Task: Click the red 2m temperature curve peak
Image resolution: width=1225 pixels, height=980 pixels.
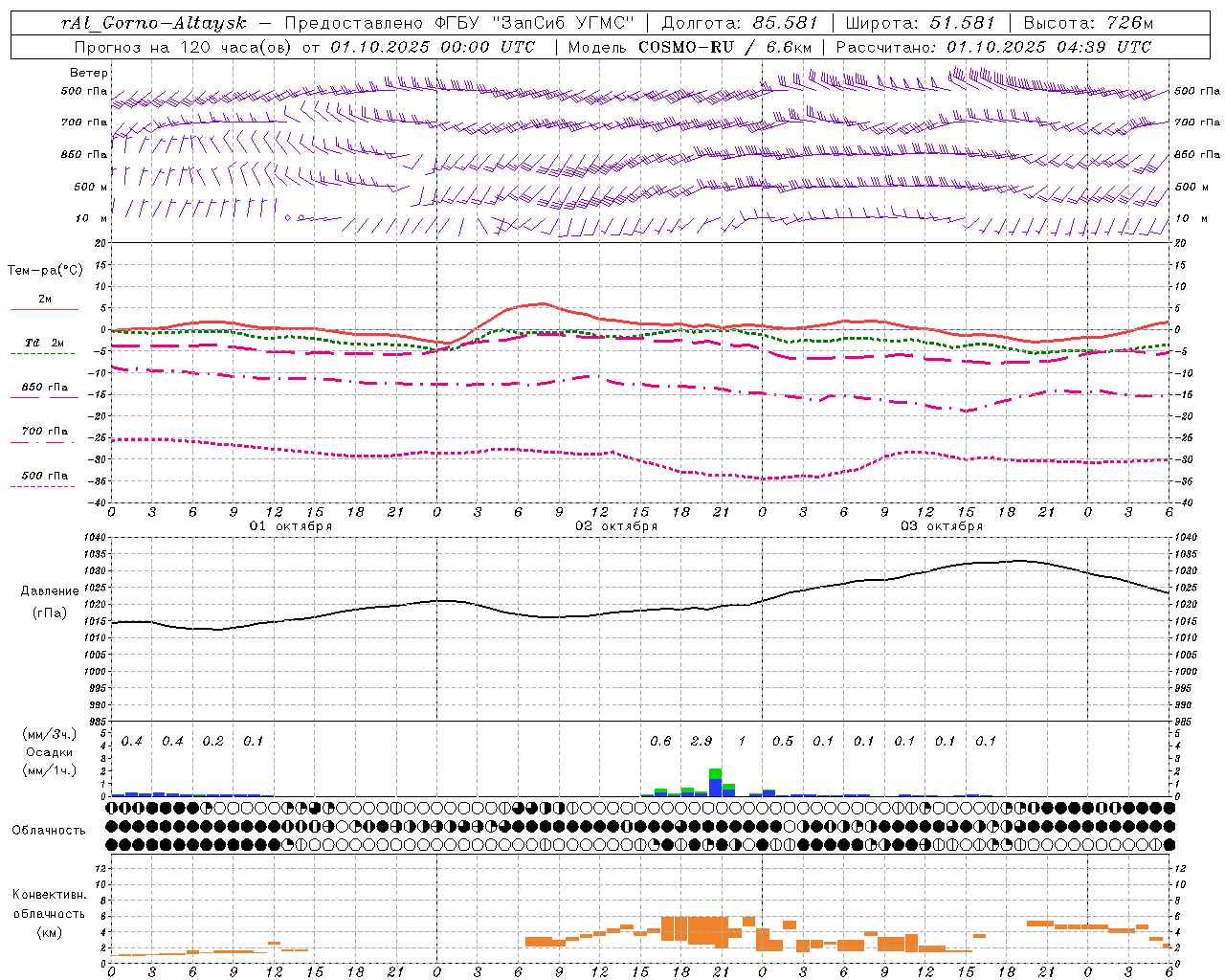Action: (542, 303)
